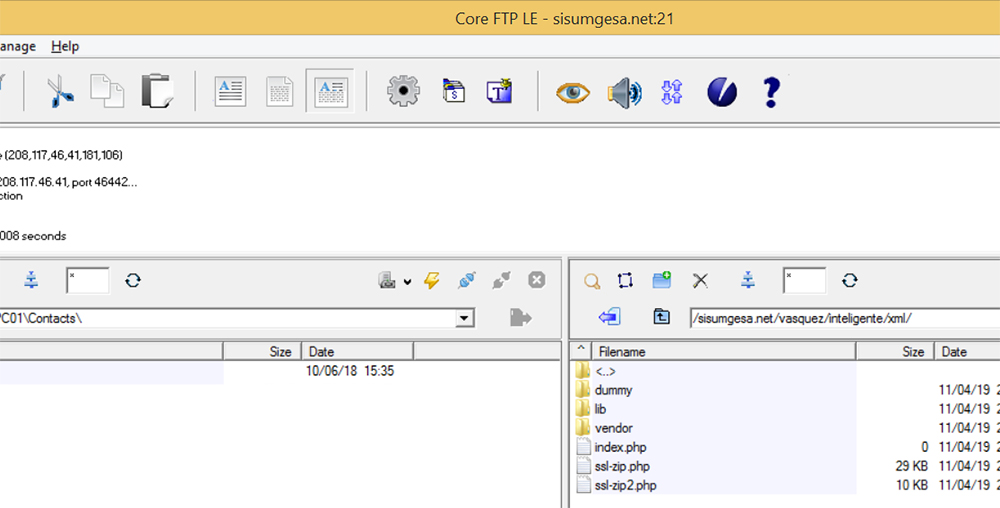This screenshot has height=508, width=1000.
Task: Click the 29 KB size cell
Action: (x=911, y=467)
